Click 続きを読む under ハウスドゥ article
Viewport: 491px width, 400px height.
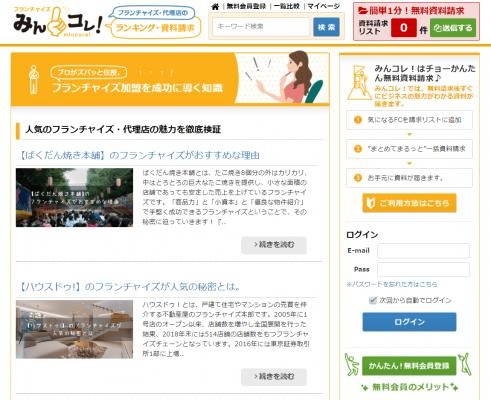(274, 377)
